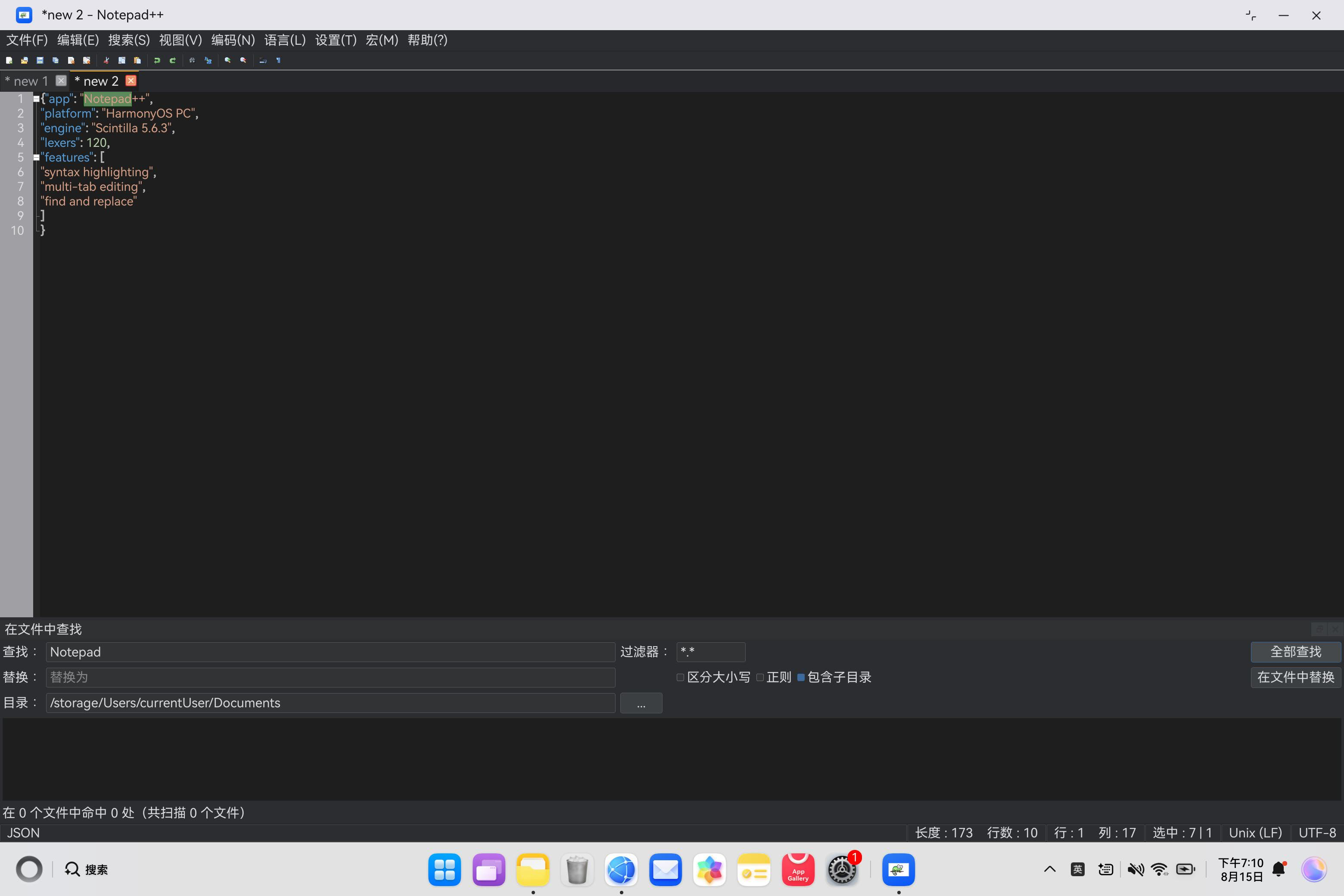The height and width of the screenshot is (896, 1344).
Task: Open the 语言(L) menu
Action: tap(285, 40)
